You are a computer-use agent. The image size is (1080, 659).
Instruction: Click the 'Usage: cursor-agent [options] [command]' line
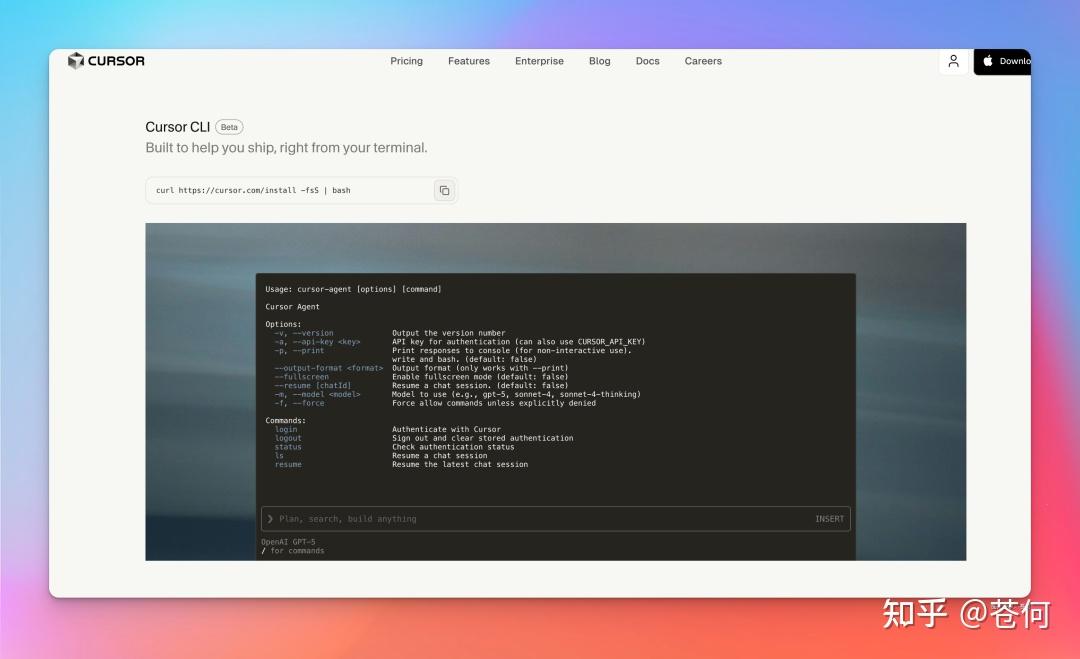[353, 289]
